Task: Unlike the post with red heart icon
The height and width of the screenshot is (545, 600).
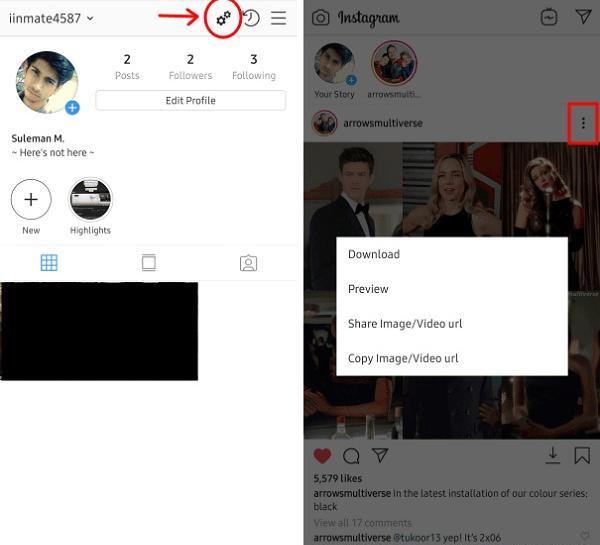Action: [322, 456]
